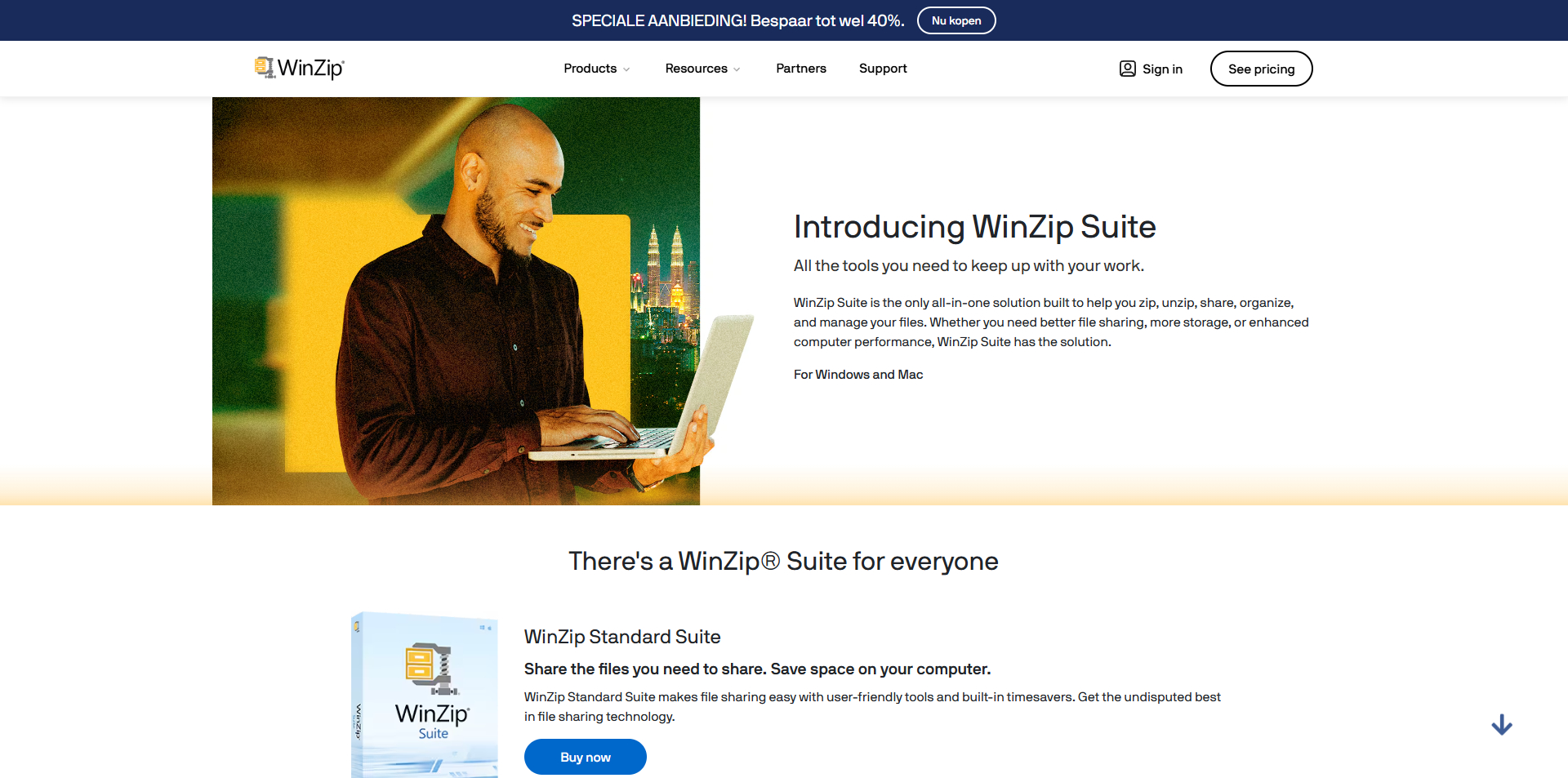The width and height of the screenshot is (1568, 778).
Task: Expand the Resources dropdown menu
Action: point(702,69)
